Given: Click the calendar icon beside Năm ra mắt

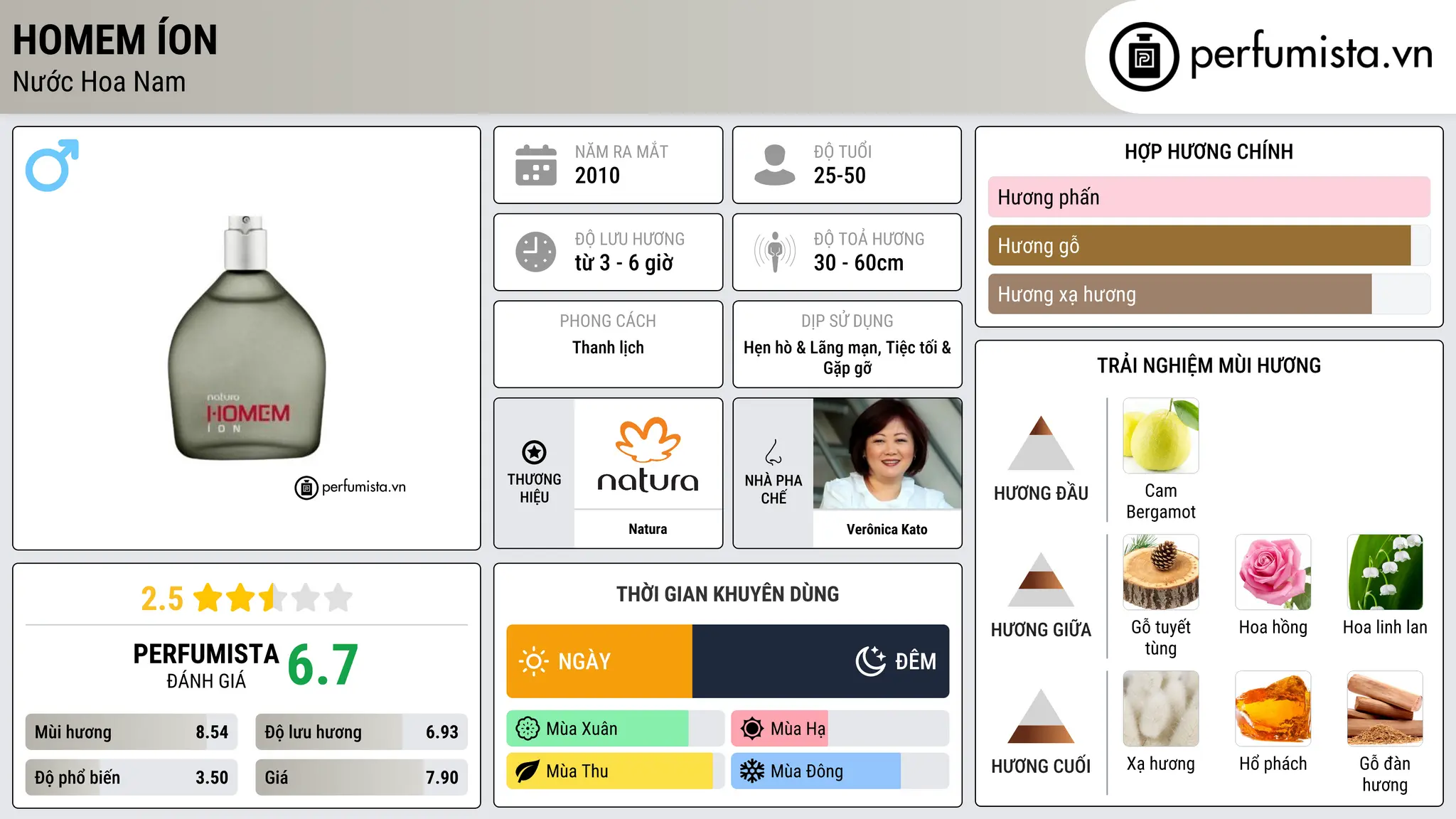Looking at the screenshot, I should [x=536, y=165].
